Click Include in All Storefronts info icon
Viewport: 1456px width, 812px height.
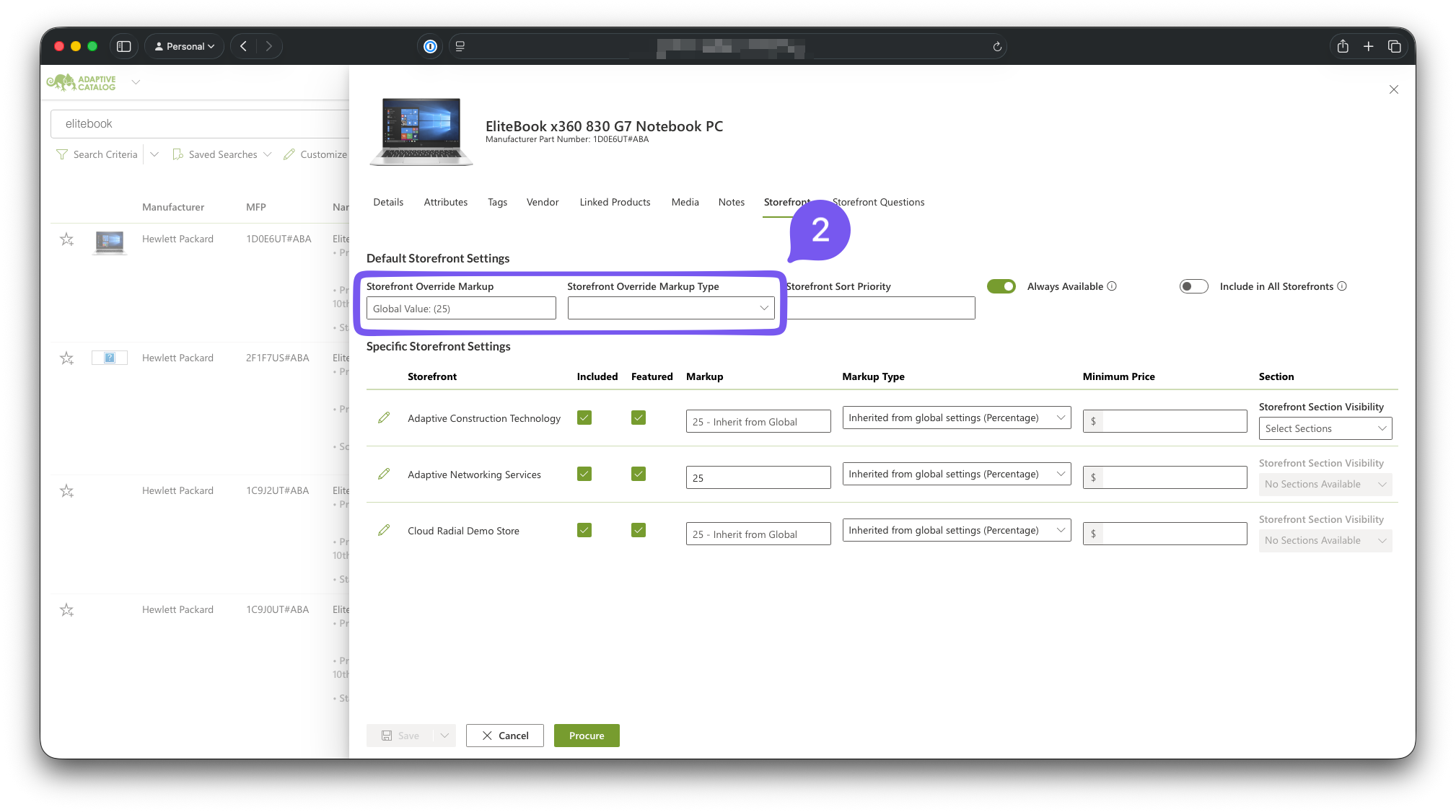click(x=1342, y=286)
